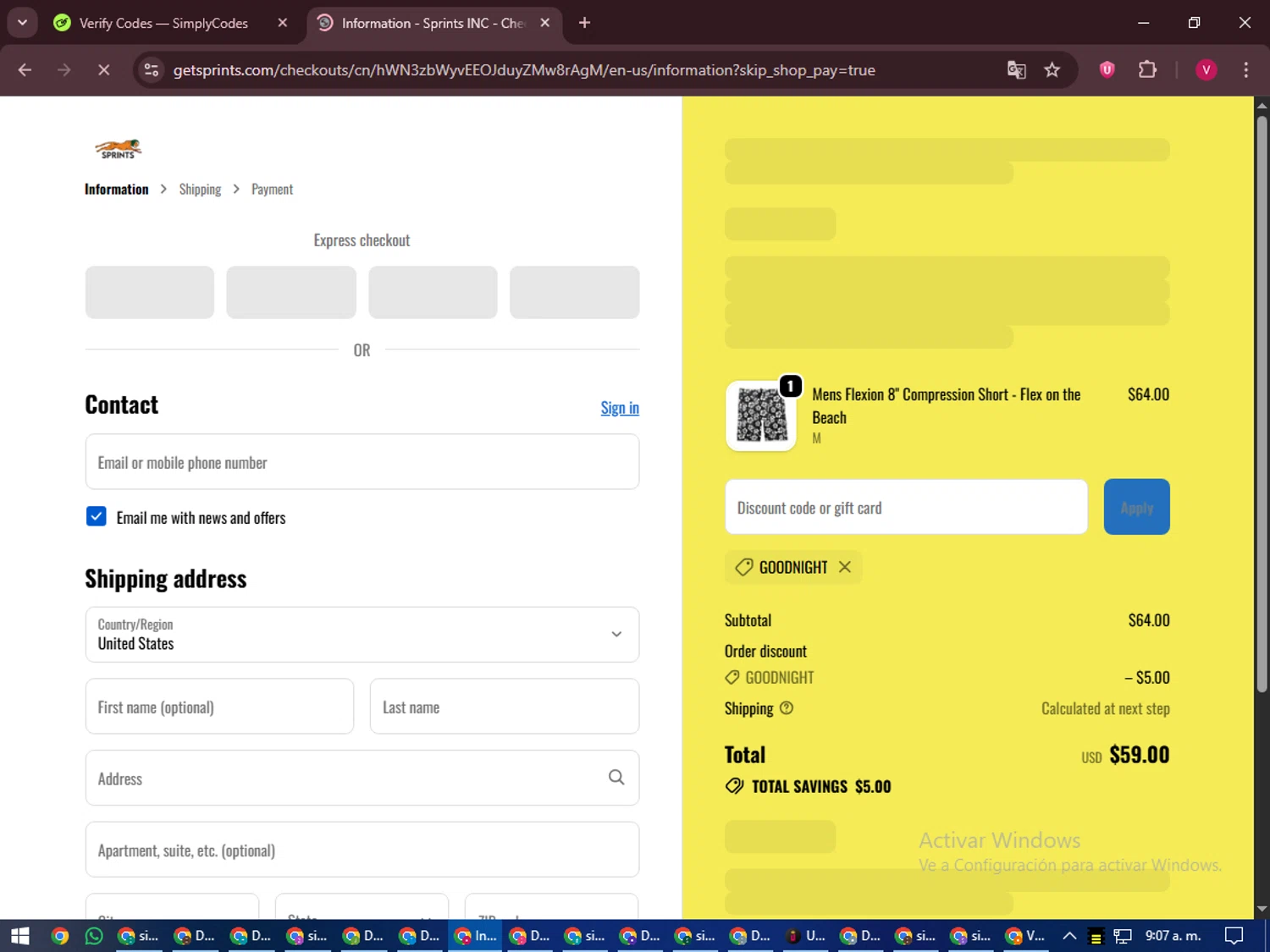Click the compression short product thumbnail
This screenshot has width=1270, height=952.
[761, 415]
